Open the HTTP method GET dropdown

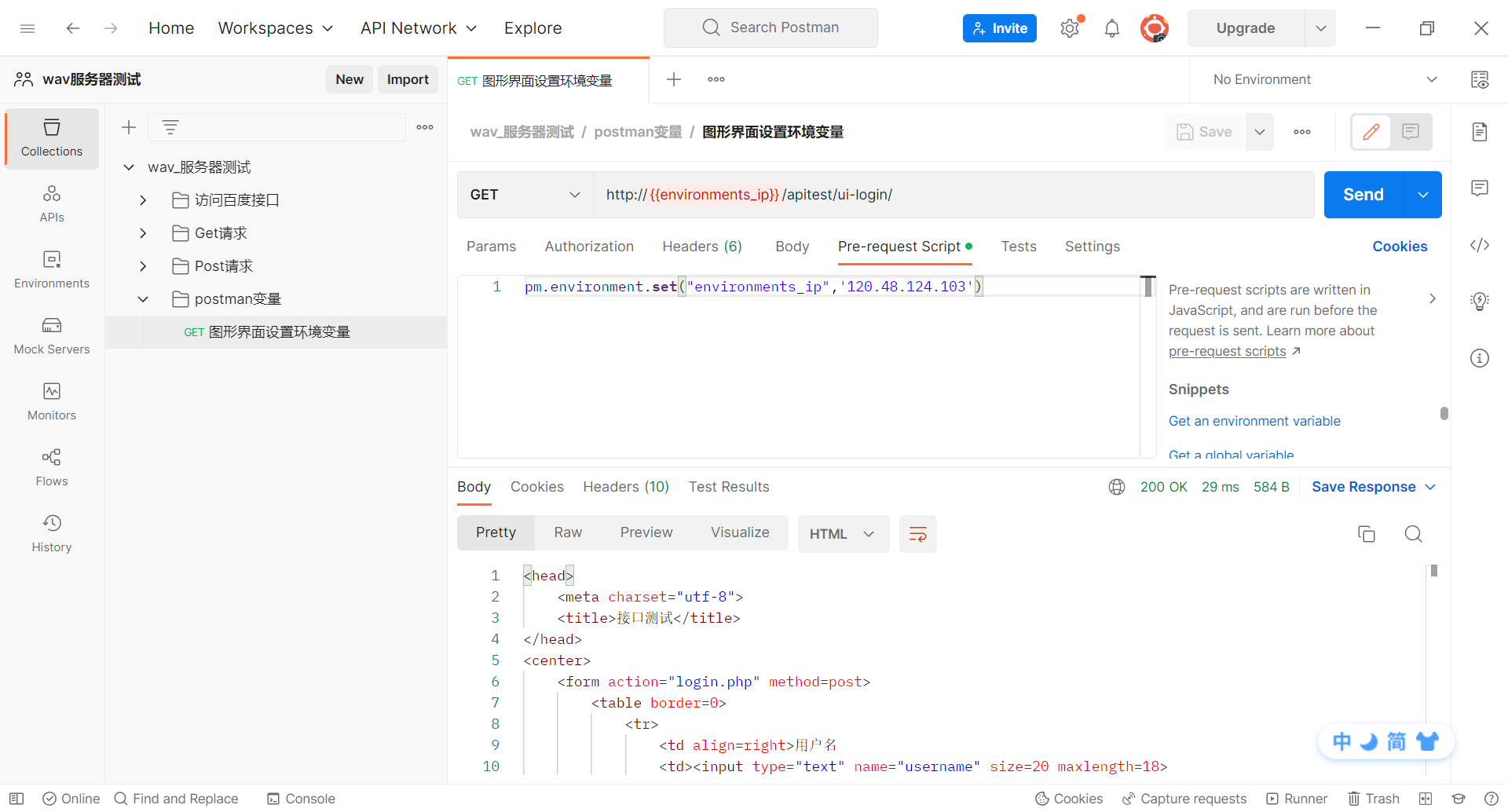click(525, 195)
